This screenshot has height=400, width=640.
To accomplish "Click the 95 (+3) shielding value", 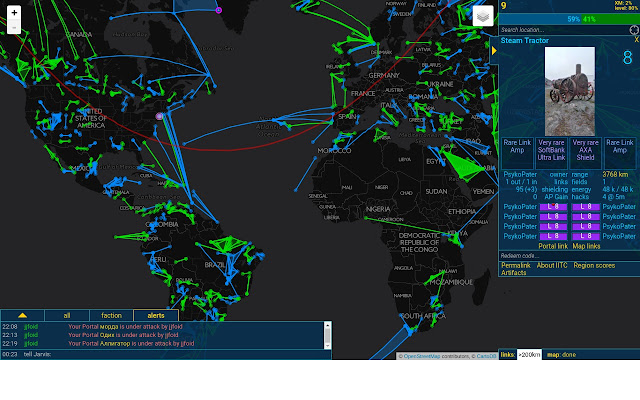I will tap(527, 189).
